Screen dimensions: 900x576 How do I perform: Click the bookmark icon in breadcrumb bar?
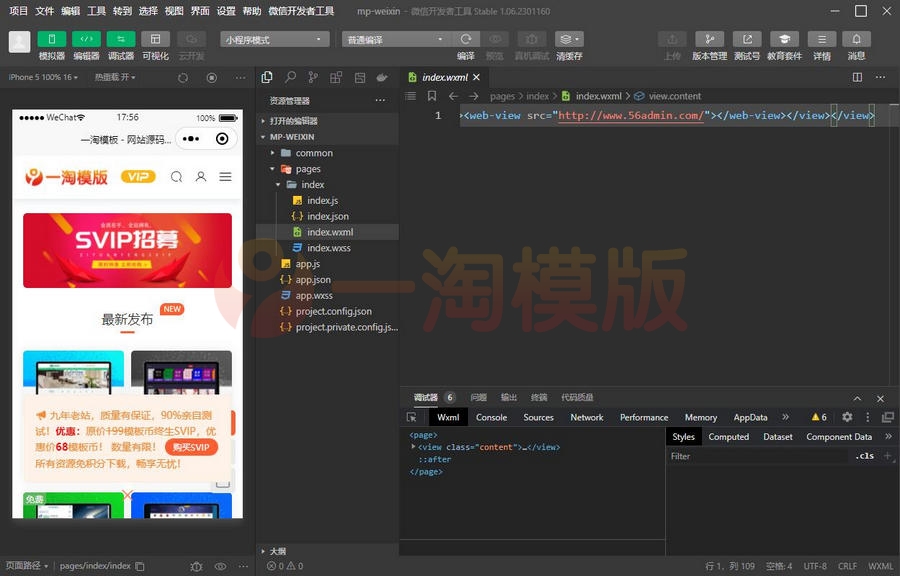point(432,96)
